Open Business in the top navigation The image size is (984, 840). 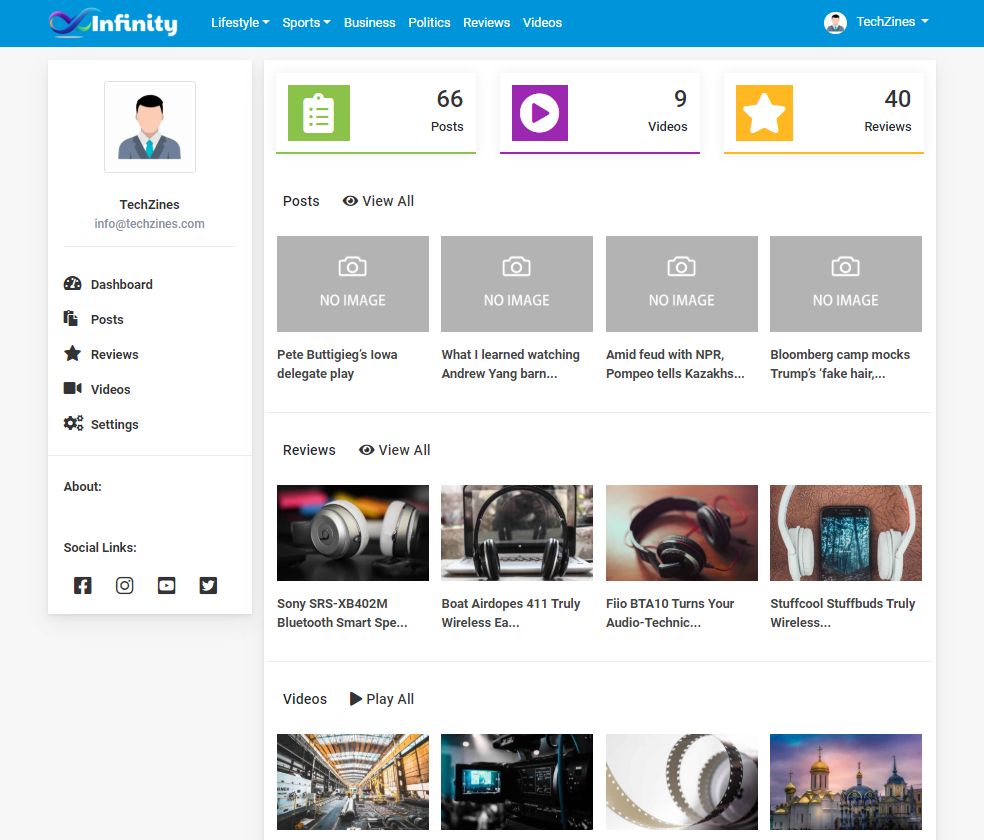click(369, 22)
